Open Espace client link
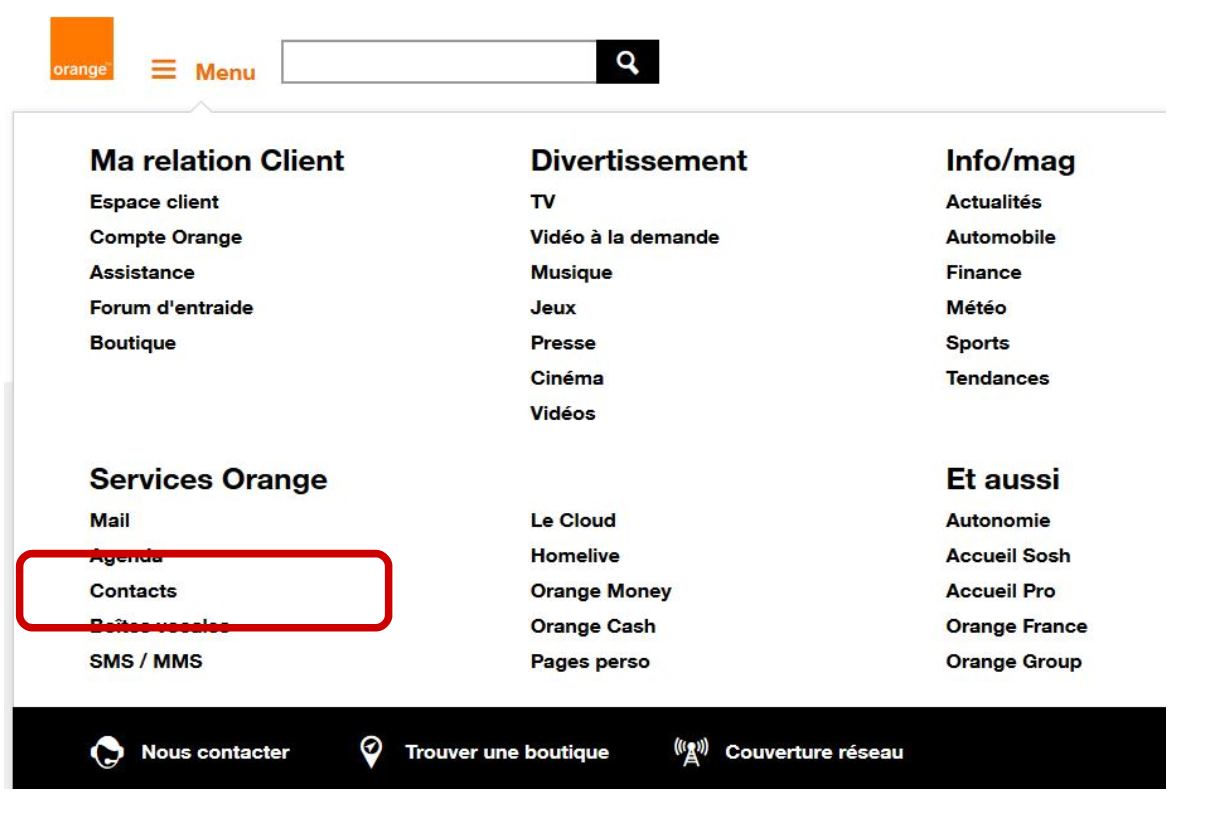Viewport: 1208px width, 818px height. (x=154, y=202)
